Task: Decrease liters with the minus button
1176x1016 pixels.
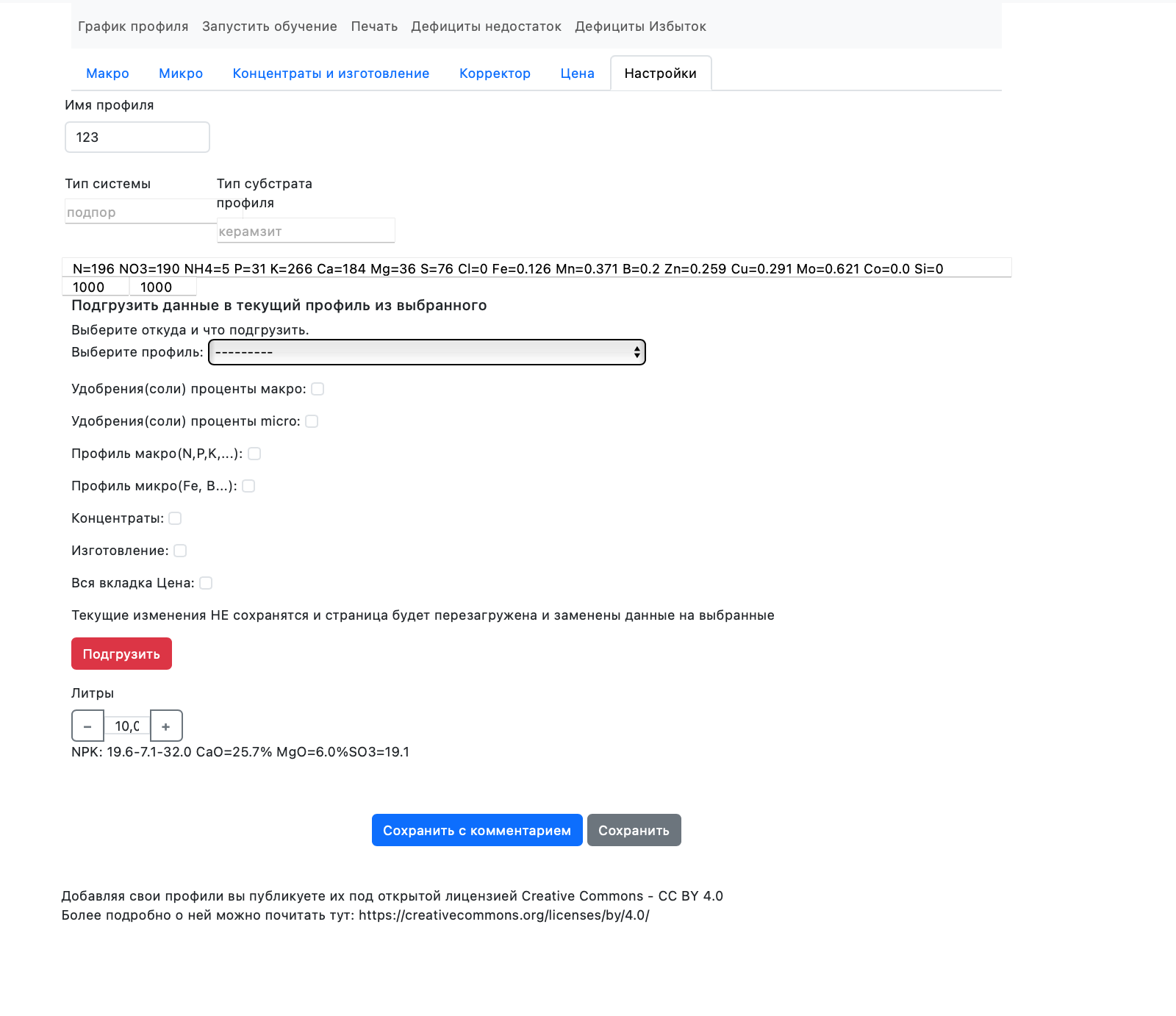Action: [87, 726]
